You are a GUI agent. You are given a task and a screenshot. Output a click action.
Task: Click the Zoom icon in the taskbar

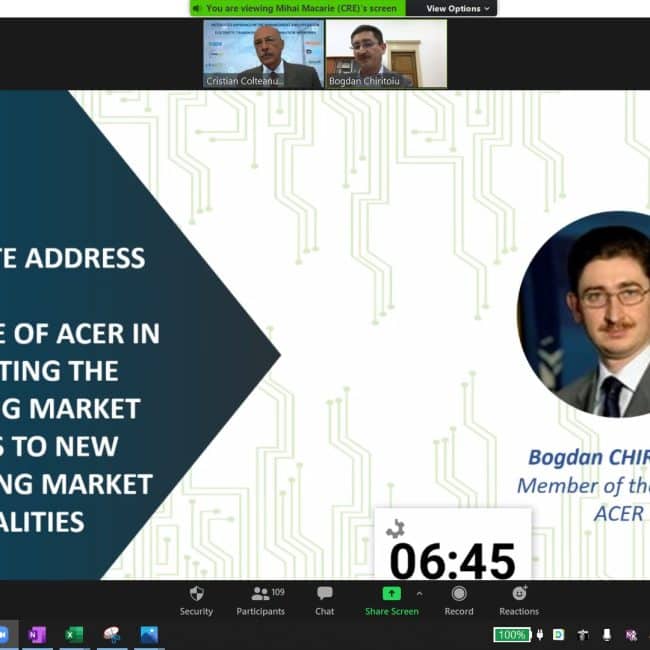coord(4,635)
